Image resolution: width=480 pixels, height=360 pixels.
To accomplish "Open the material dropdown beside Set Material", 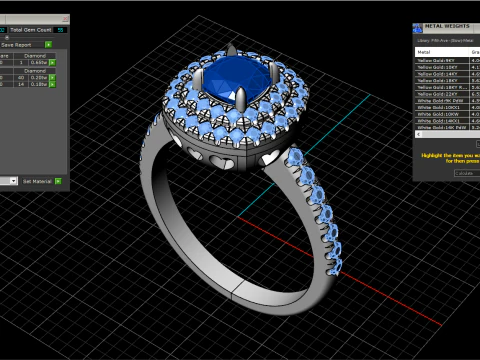I will point(13,181).
